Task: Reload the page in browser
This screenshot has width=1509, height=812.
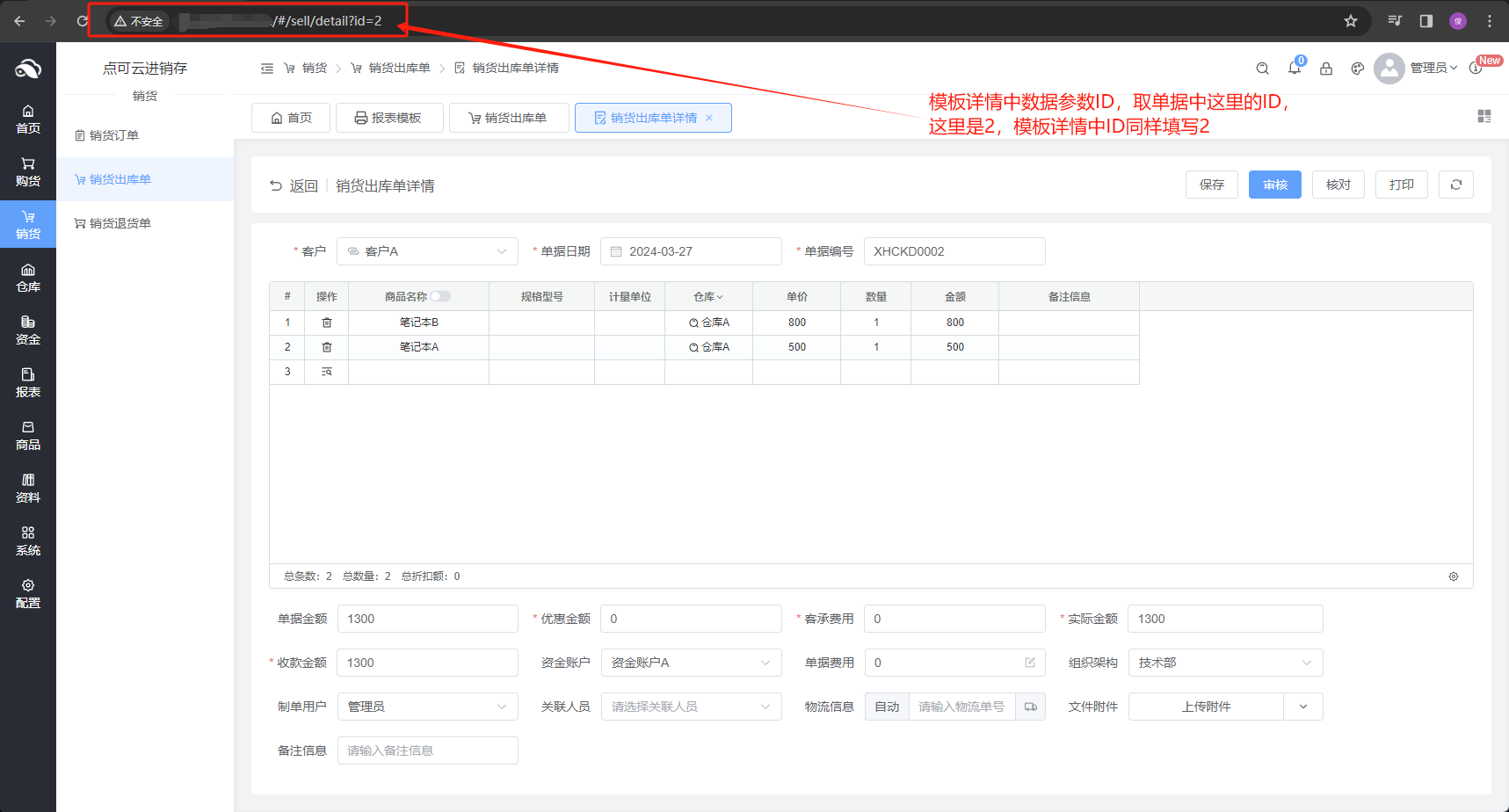Action: [x=83, y=21]
